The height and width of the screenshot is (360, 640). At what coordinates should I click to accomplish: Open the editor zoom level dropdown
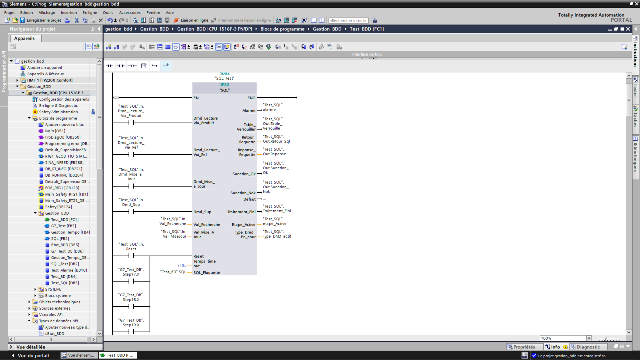coord(589,338)
